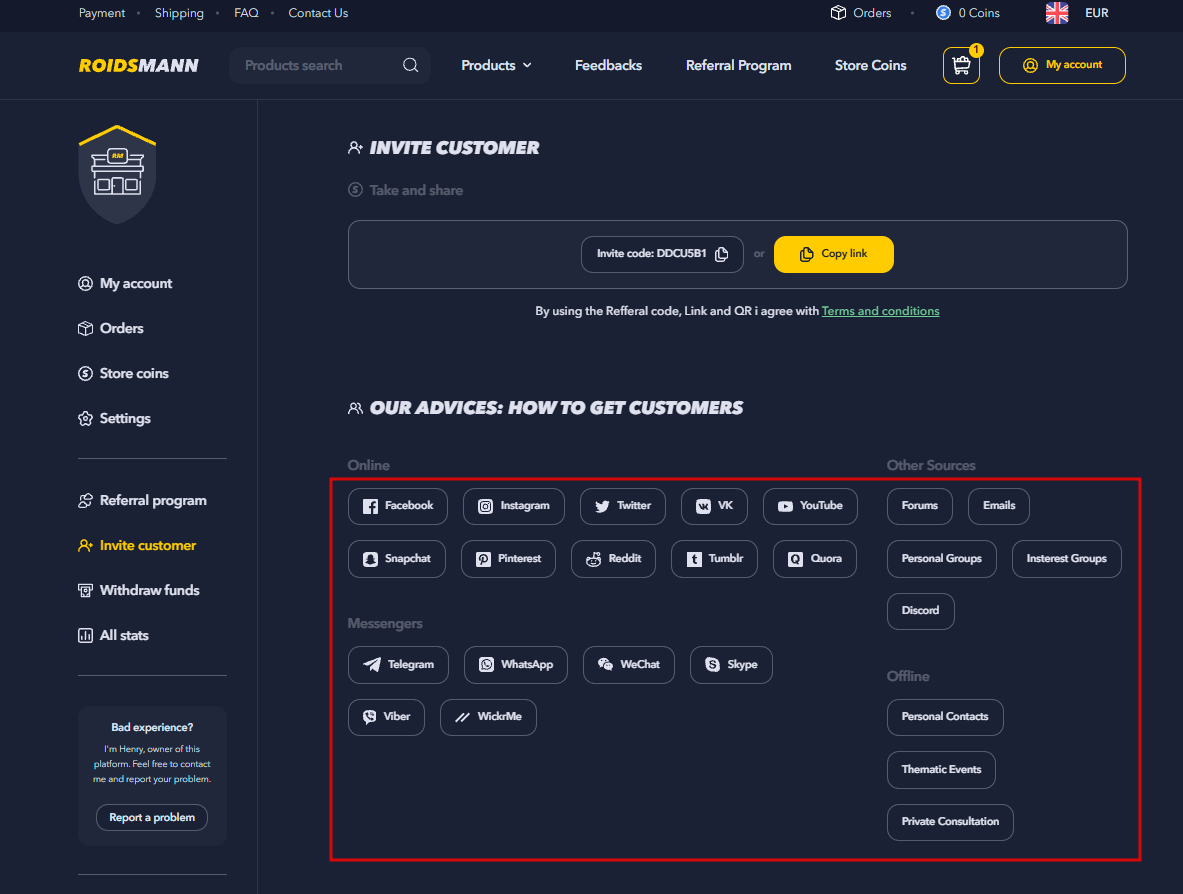Open Withdraw funds in the sidebar
This screenshot has height=894, width=1183.
[139, 591]
